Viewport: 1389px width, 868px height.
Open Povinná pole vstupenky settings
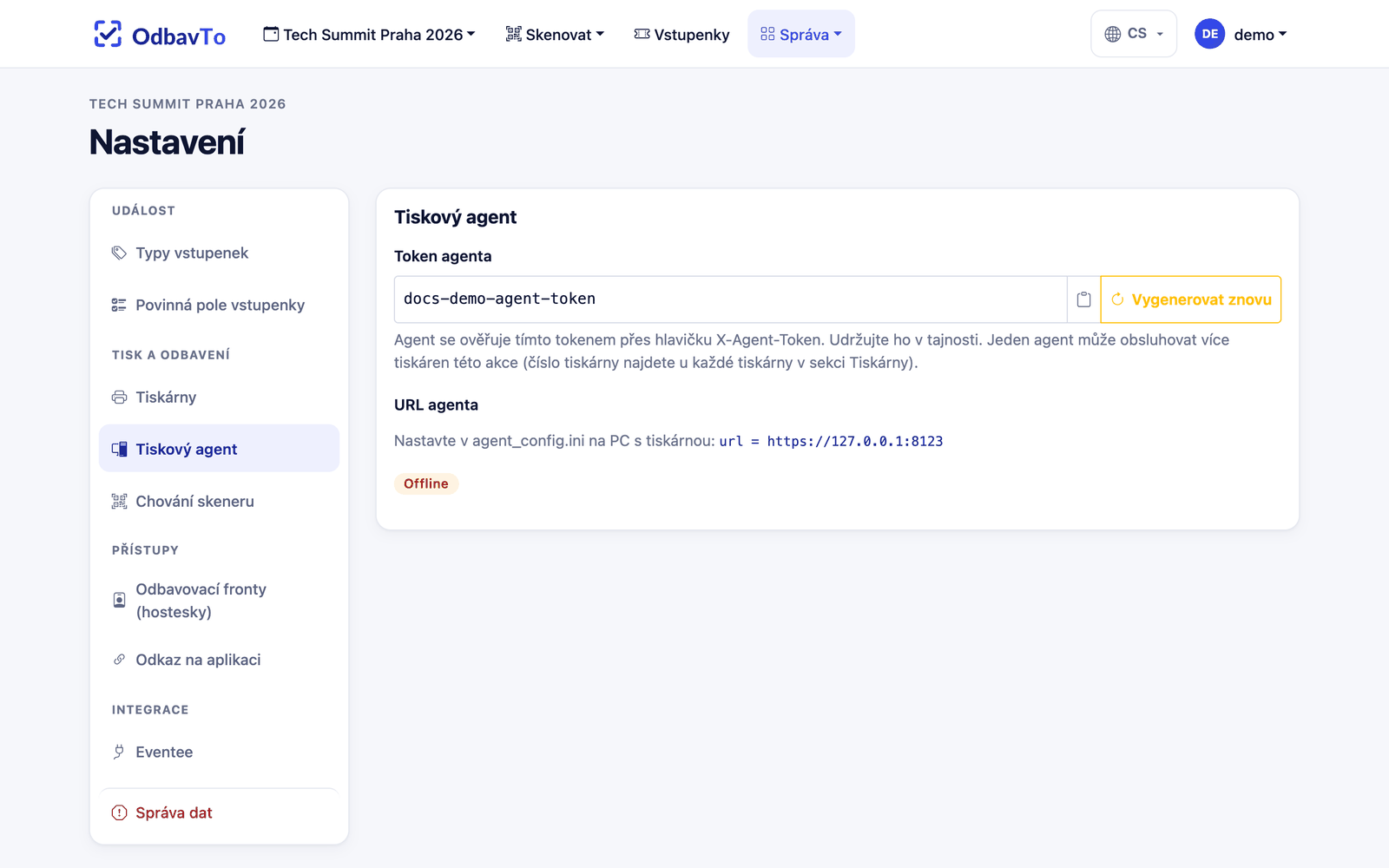[219, 306]
